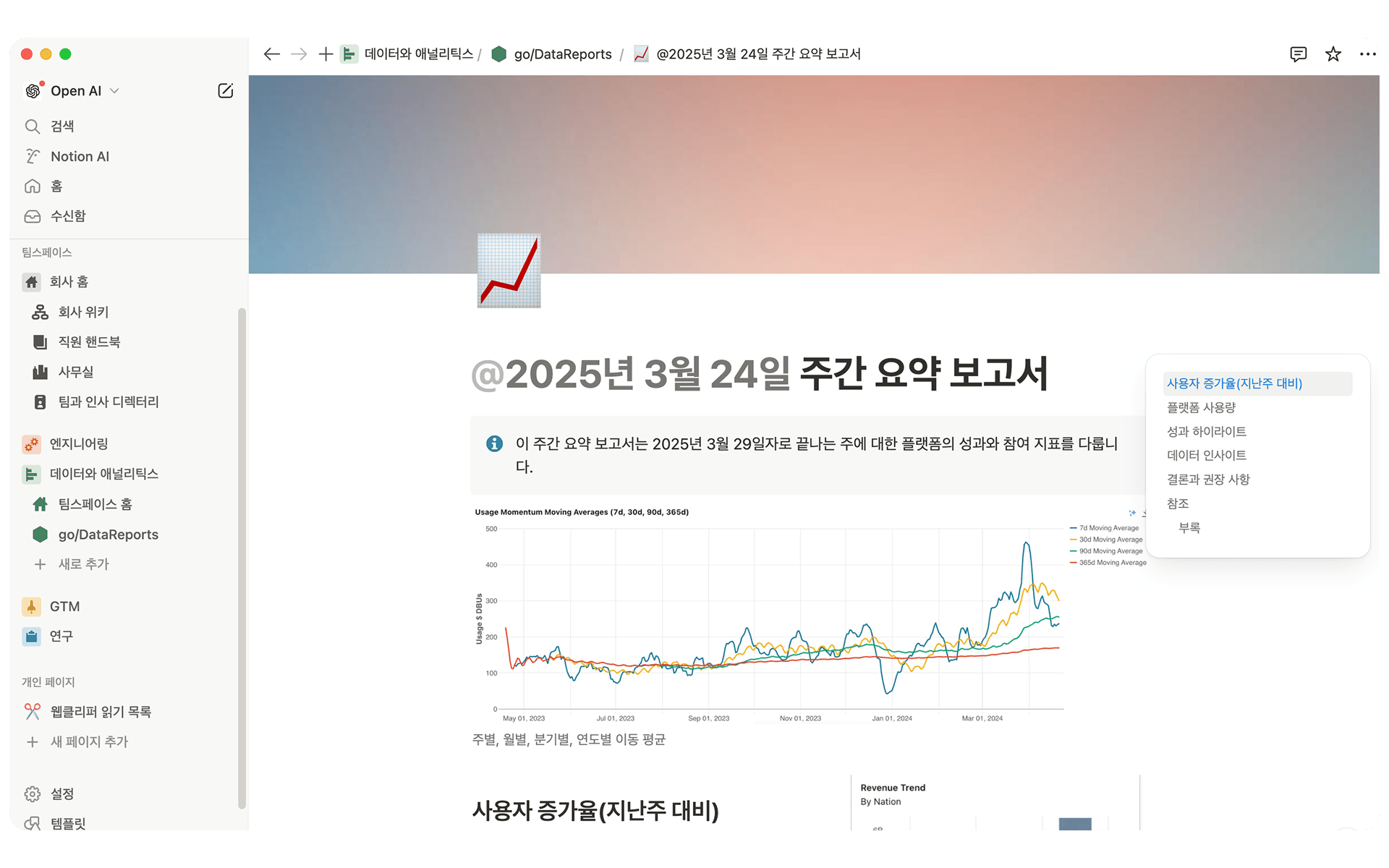The image size is (1389, 868).
Task: Toggle the 7d Moving Average legend series
Action: 1105,527
